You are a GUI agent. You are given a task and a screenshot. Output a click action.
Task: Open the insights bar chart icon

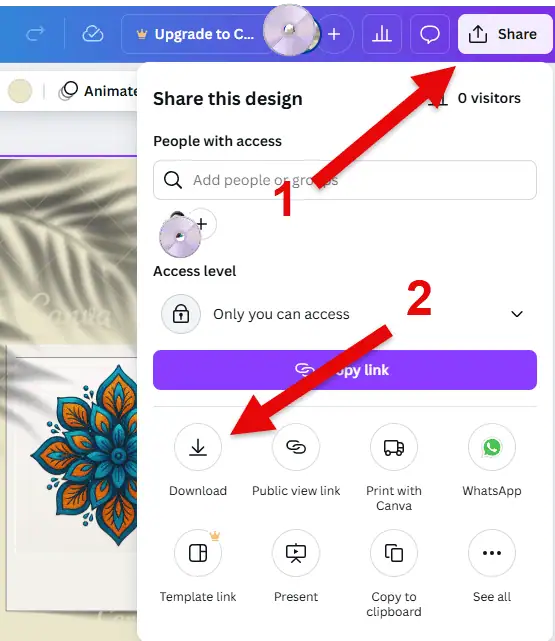(382, 34)
